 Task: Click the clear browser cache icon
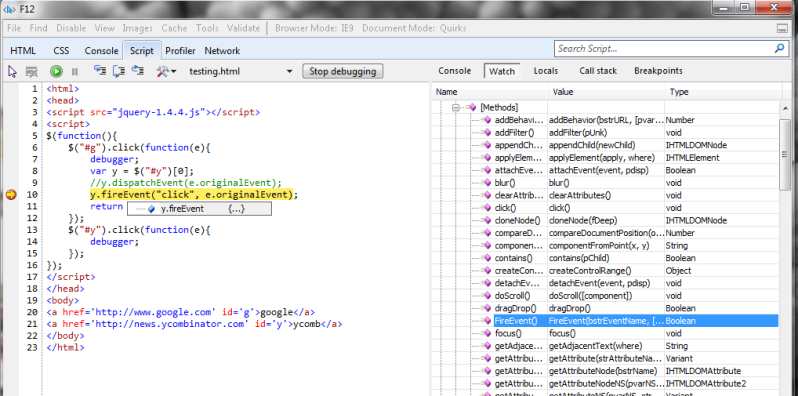click(x=32, y=71)
